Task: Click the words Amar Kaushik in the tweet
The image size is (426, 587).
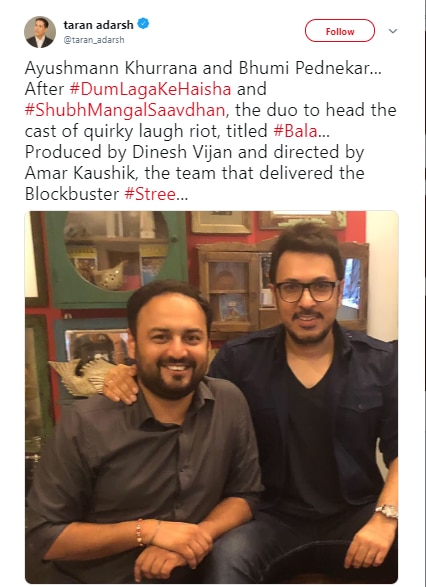Action: [x=80, y=173]
